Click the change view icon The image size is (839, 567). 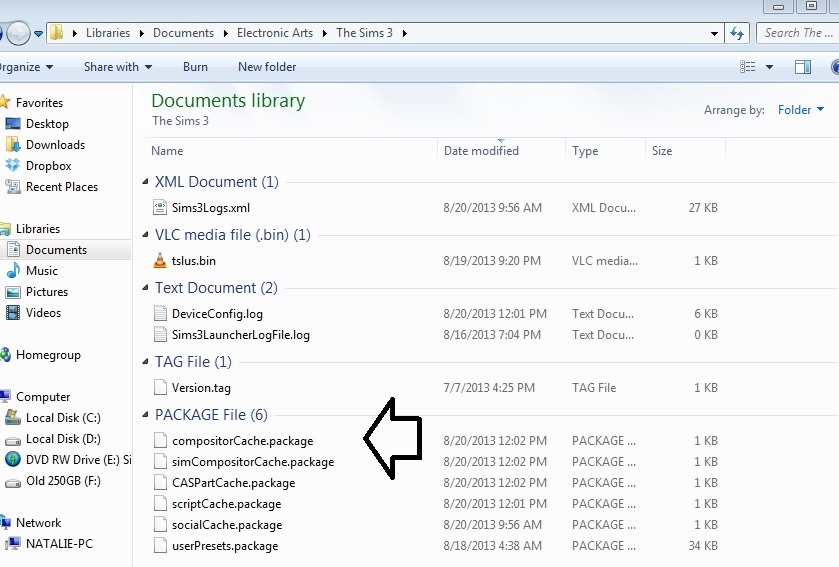(748, 67)
